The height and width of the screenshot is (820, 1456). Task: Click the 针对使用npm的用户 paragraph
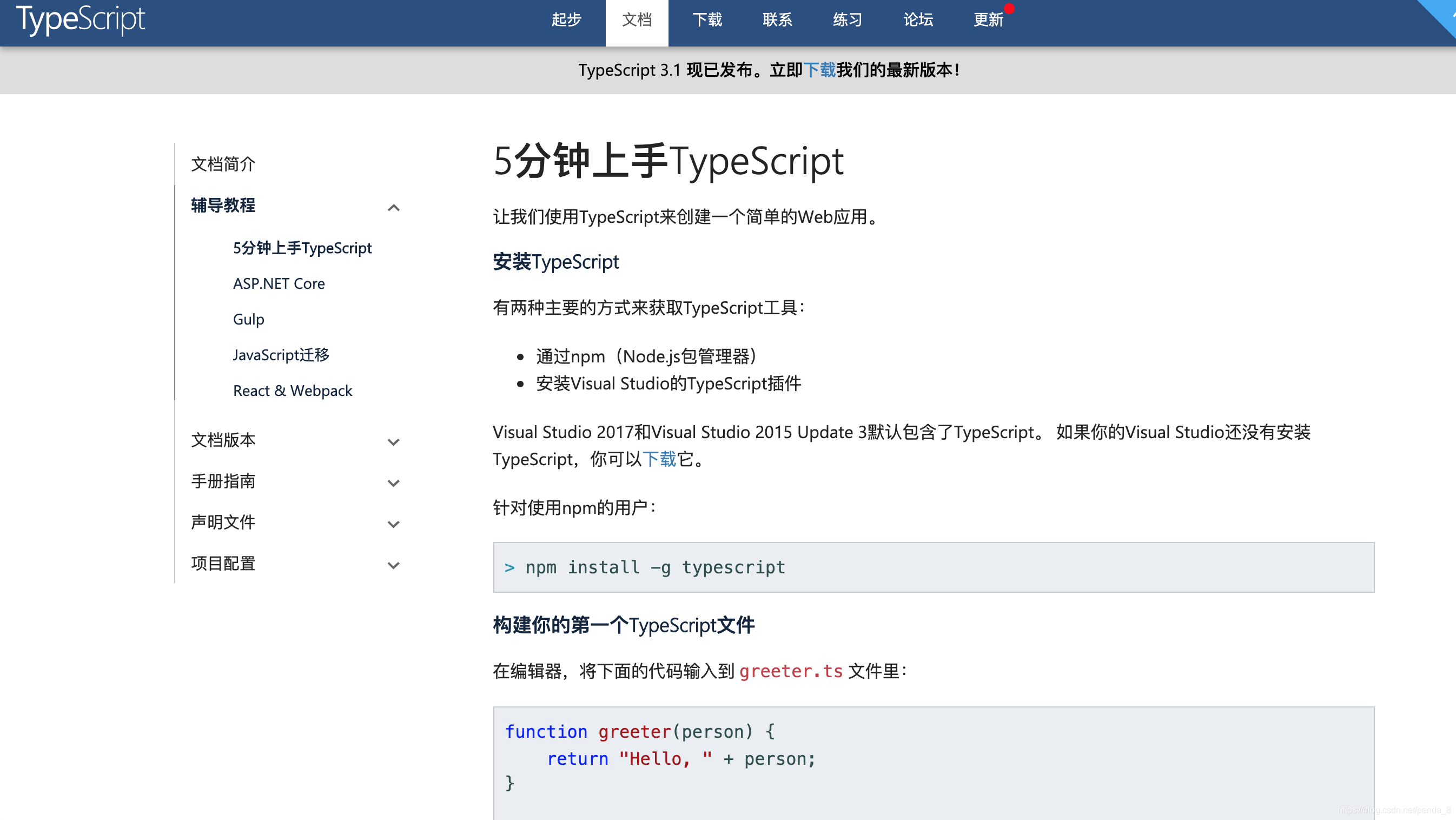[574, 507]
